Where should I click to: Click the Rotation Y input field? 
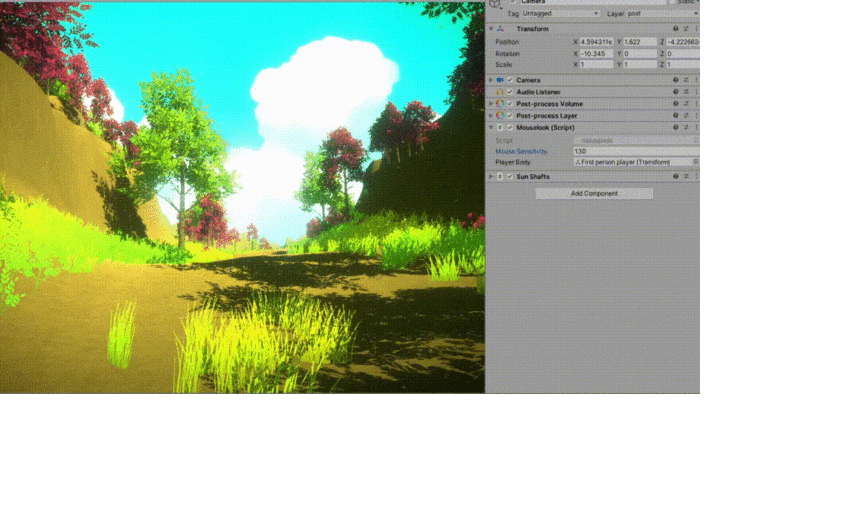point(640,54)
